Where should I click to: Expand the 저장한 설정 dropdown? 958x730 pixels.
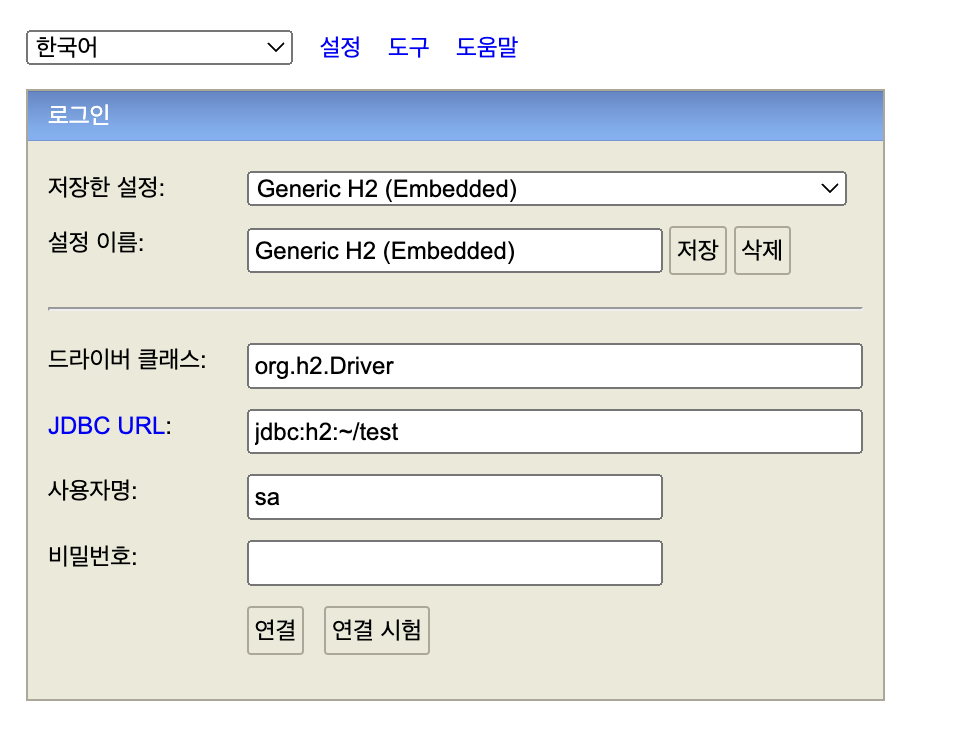(x=547, y=189)
